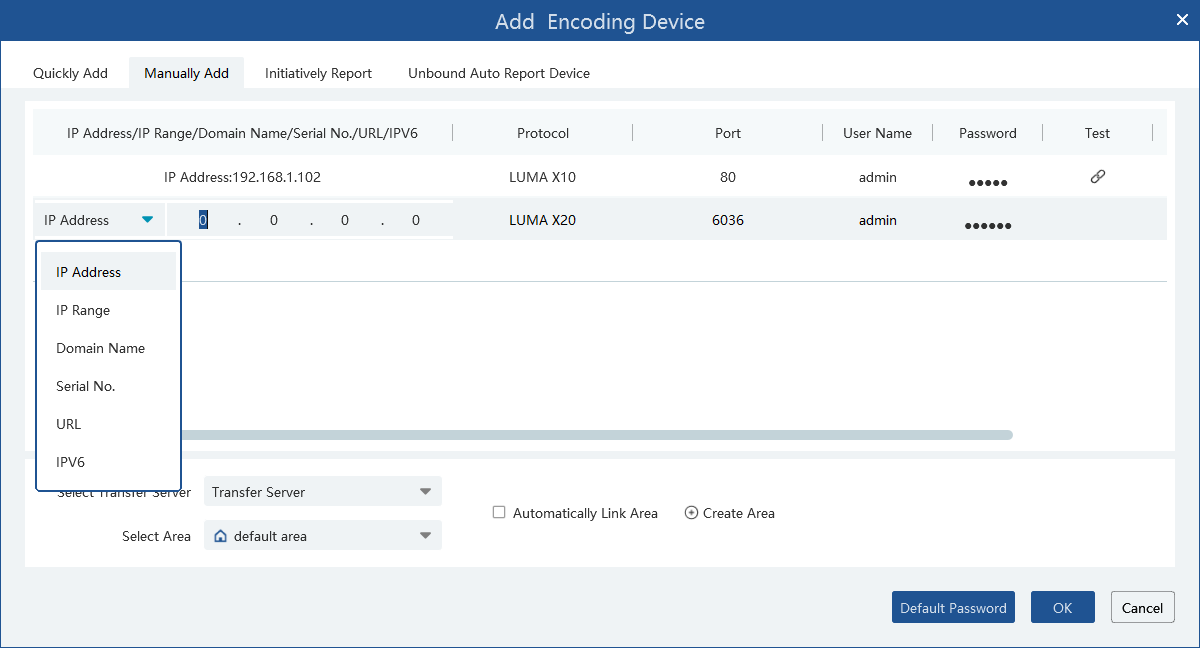The width and height of the screenshot is (1200, 648).
Task: Click the Default Password button
Action: click(x=952, y=607)
